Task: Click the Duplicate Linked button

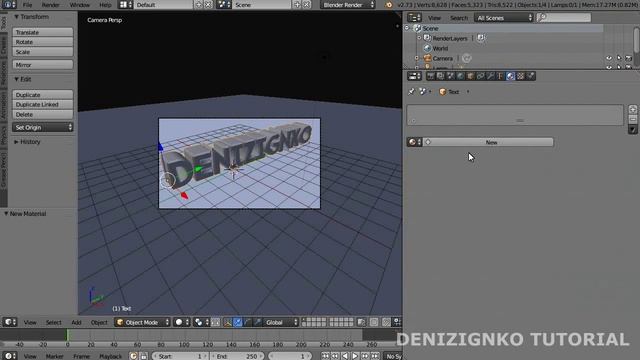Action: click(42, 104)
